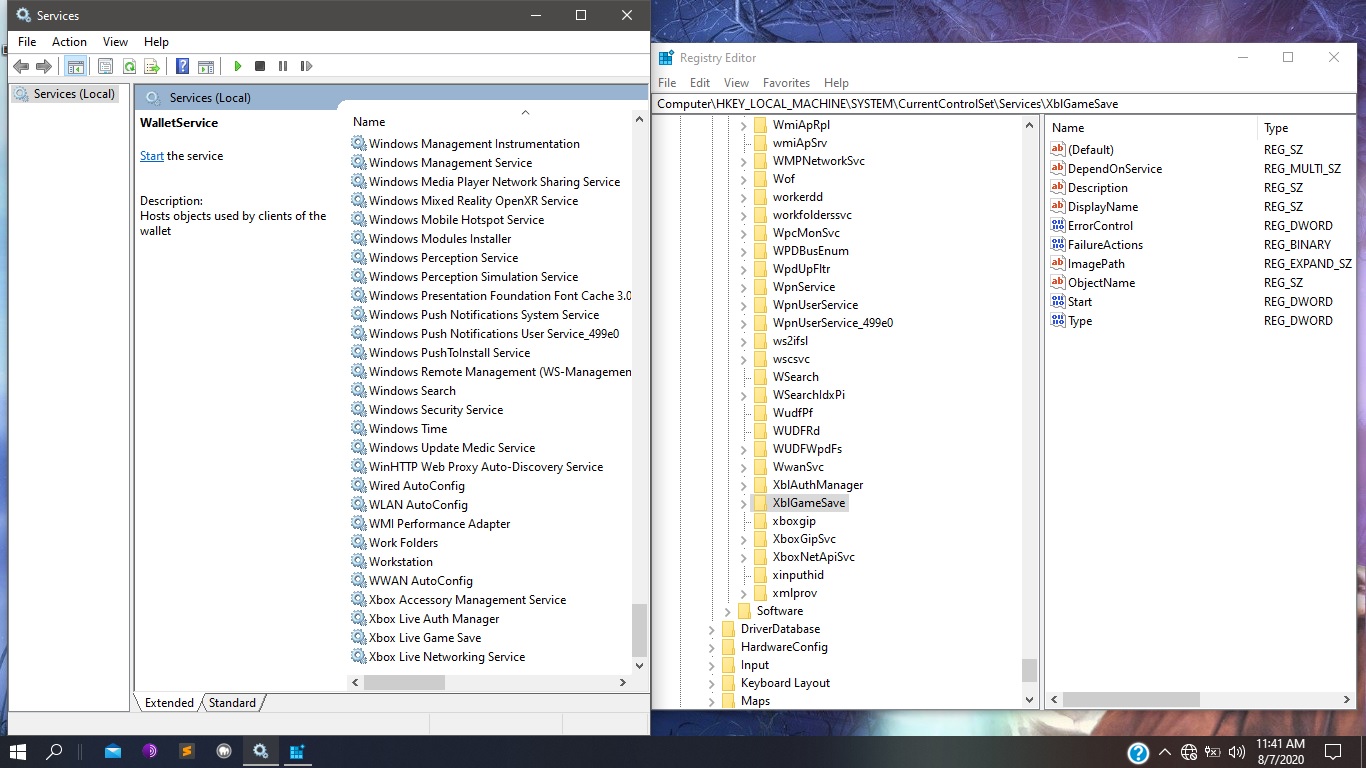Toggle Show/Hide Console Tree button in Services
The height and width of the screenshot is (768, 1366).
click(x=75, y=66)
